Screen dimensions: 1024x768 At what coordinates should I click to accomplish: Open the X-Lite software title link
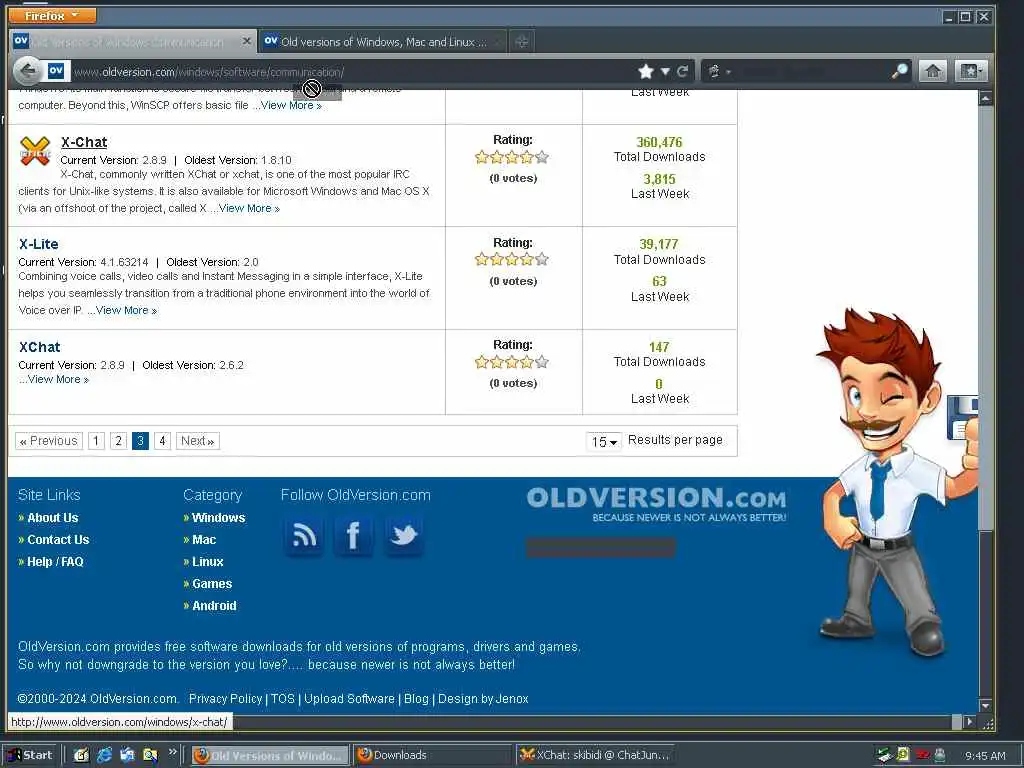click(x=39, y=244)
